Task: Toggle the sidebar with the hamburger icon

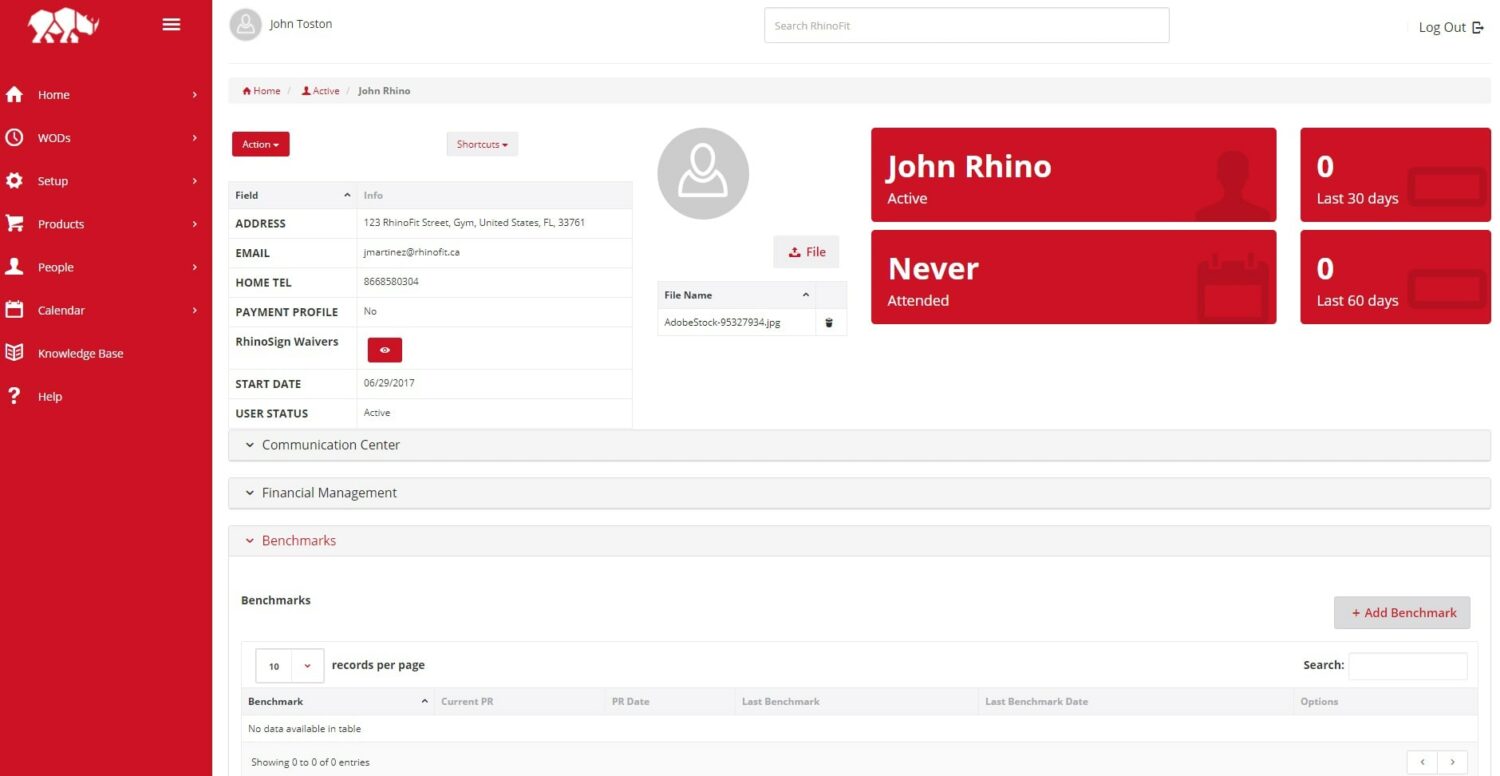Action: 171,24
